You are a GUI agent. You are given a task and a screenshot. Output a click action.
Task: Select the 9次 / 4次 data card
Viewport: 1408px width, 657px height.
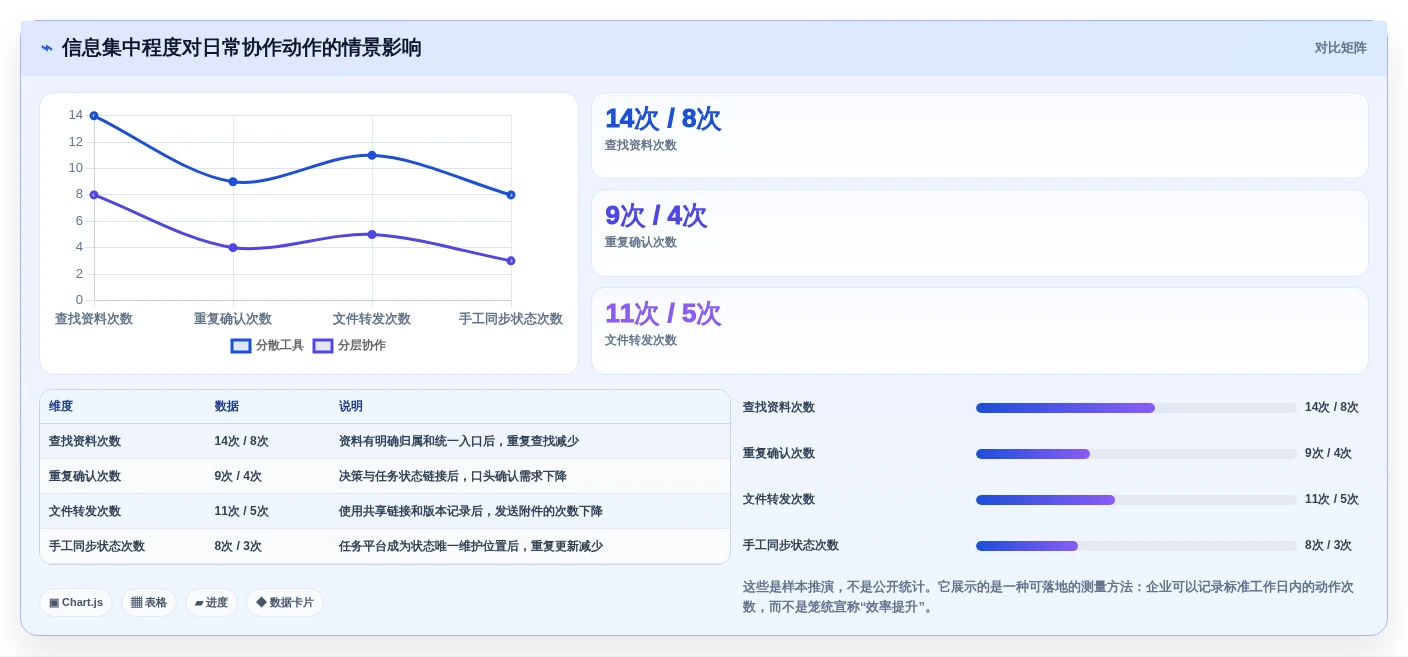(980, 233)
